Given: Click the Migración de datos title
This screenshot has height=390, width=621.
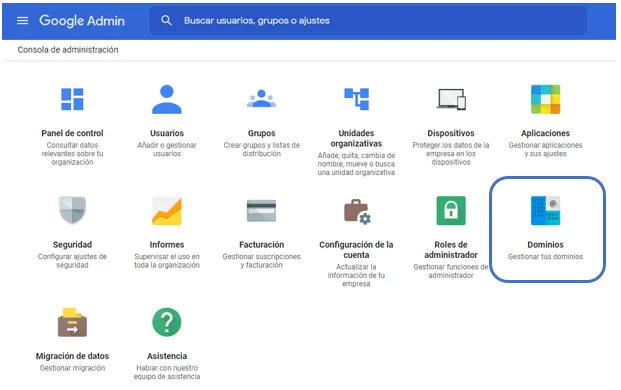Looking at the screenshot, I should (x=72, y=356).
